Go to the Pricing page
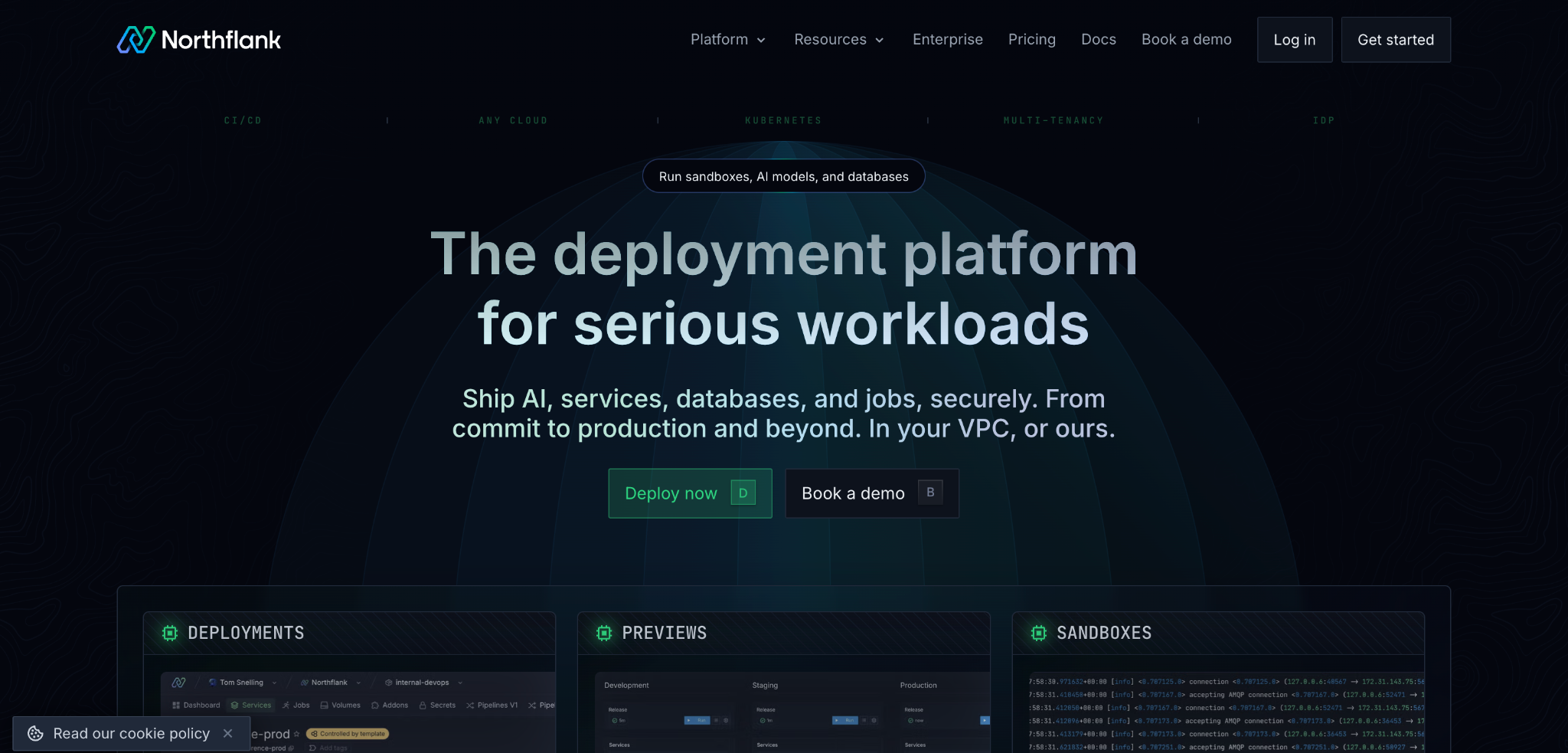The width and height of the screenshot is (1568, 753). pyautogui.click(x=1032, y=40)
